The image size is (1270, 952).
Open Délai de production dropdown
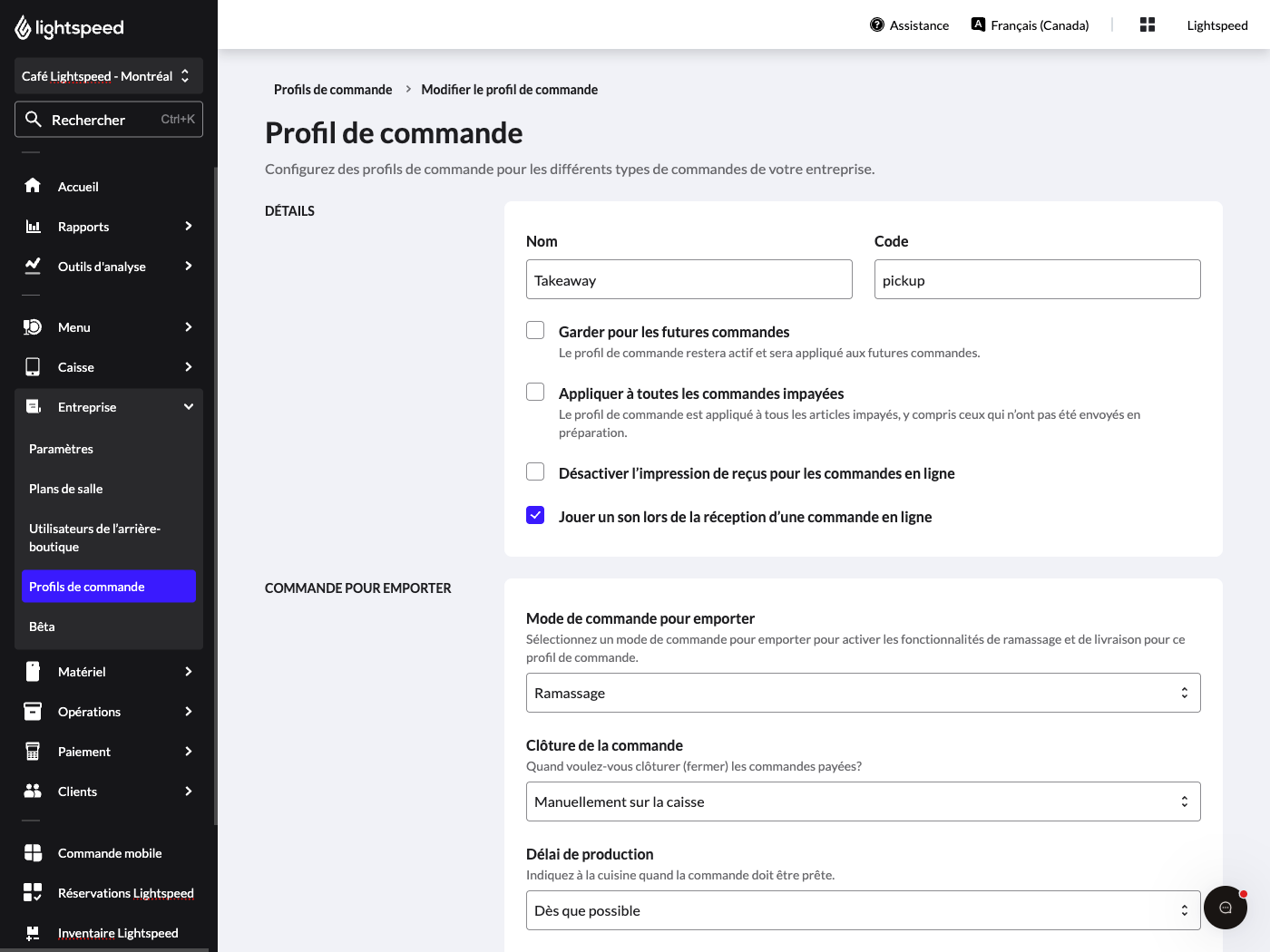tap(864, 910)
